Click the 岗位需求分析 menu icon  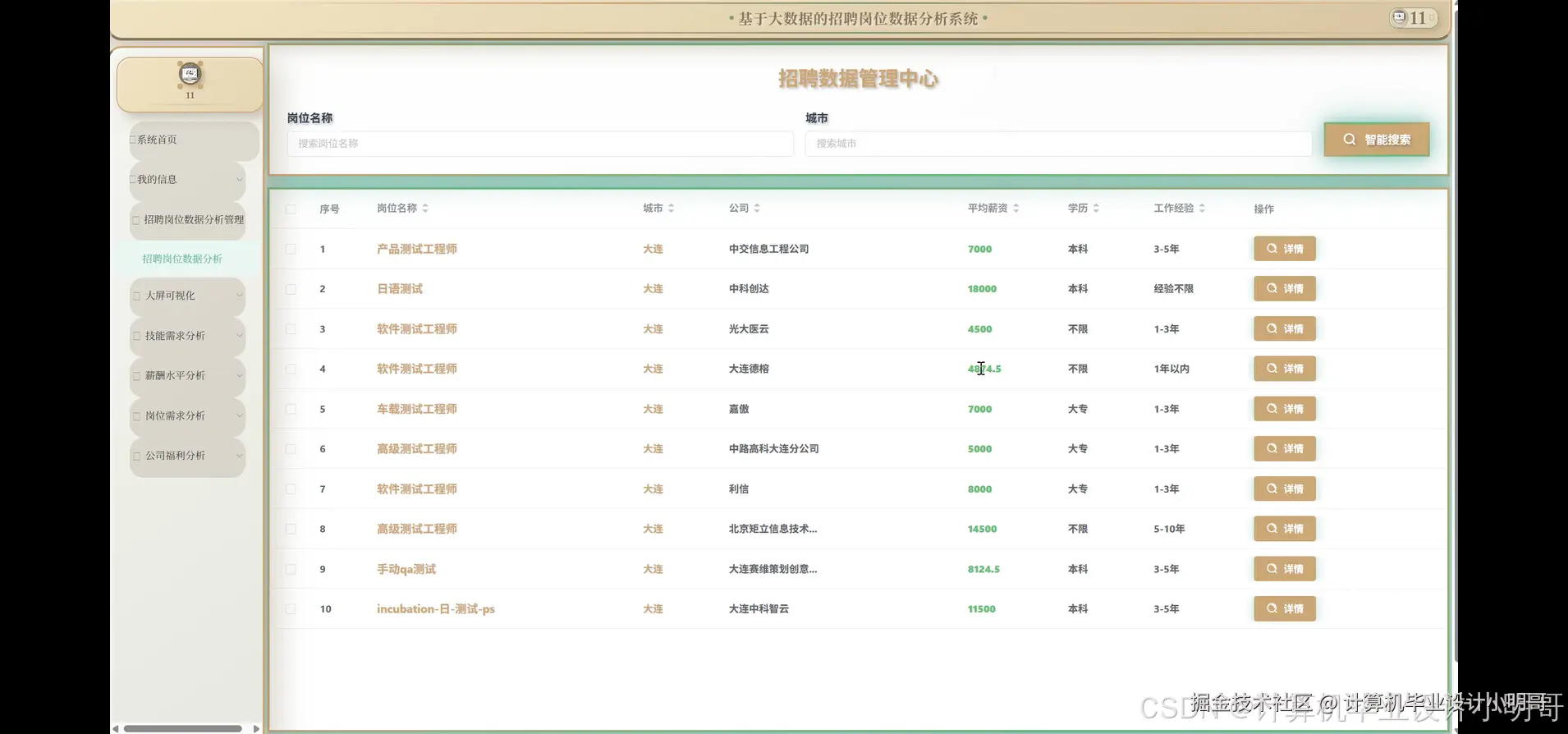click(137, 416)
